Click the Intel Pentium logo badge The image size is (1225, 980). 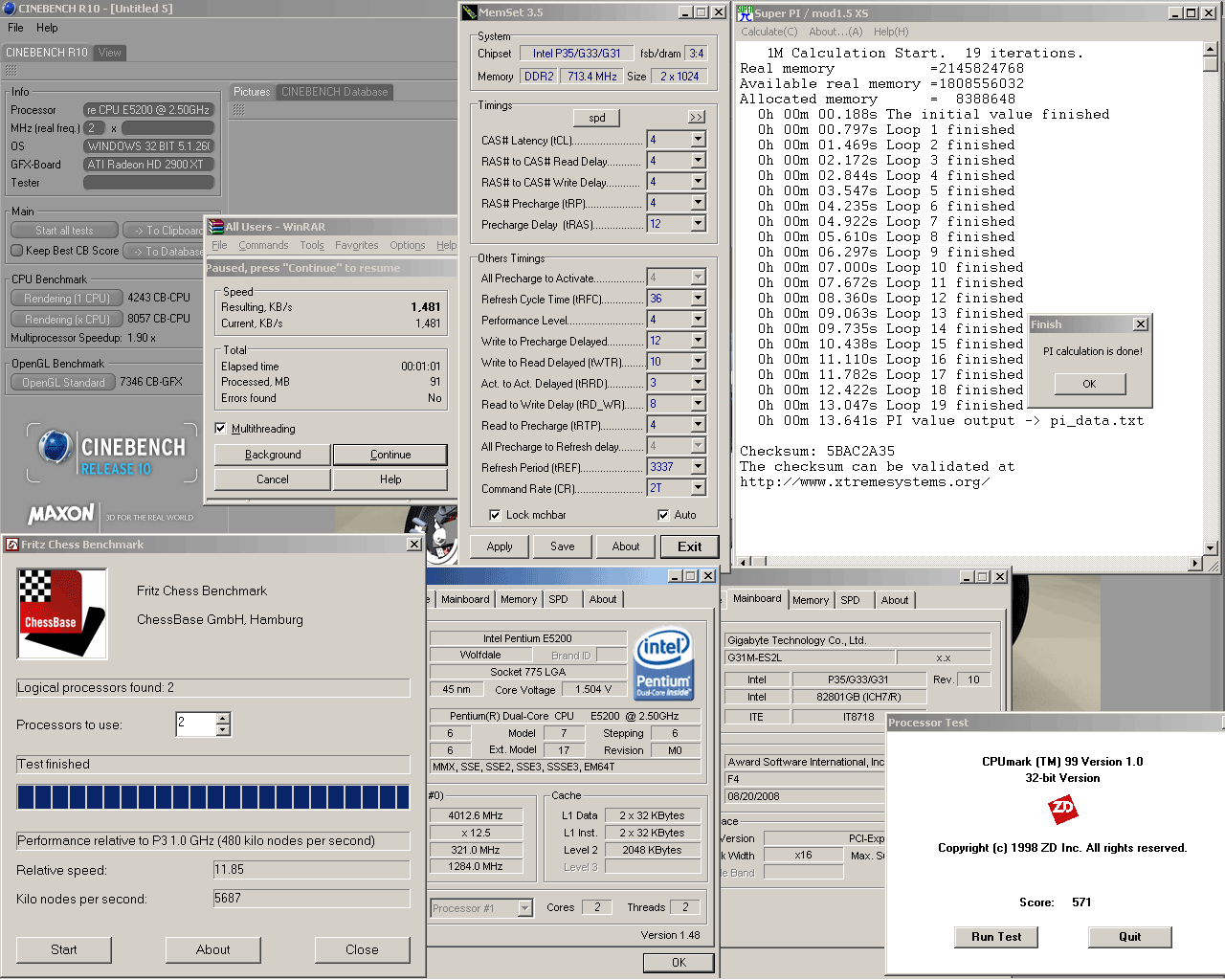click(664, 664)
